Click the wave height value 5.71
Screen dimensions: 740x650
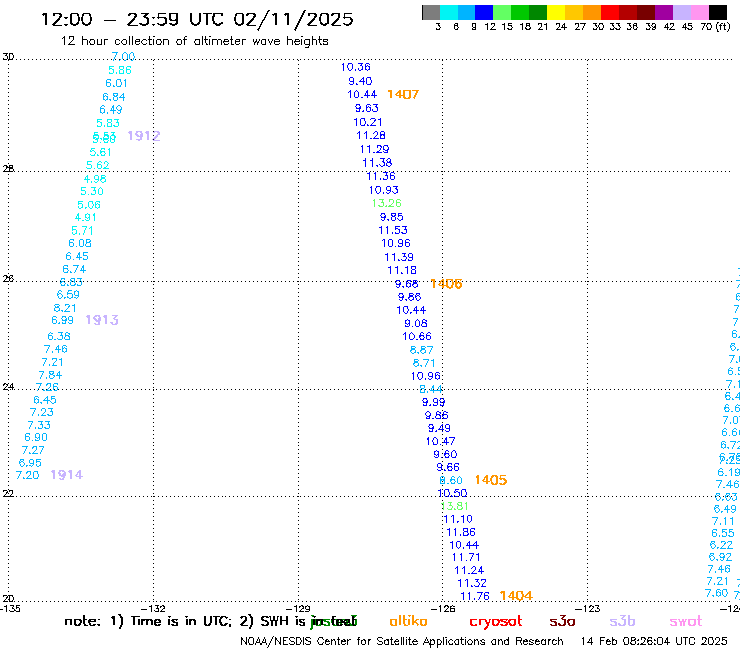(x=82, y=231)
